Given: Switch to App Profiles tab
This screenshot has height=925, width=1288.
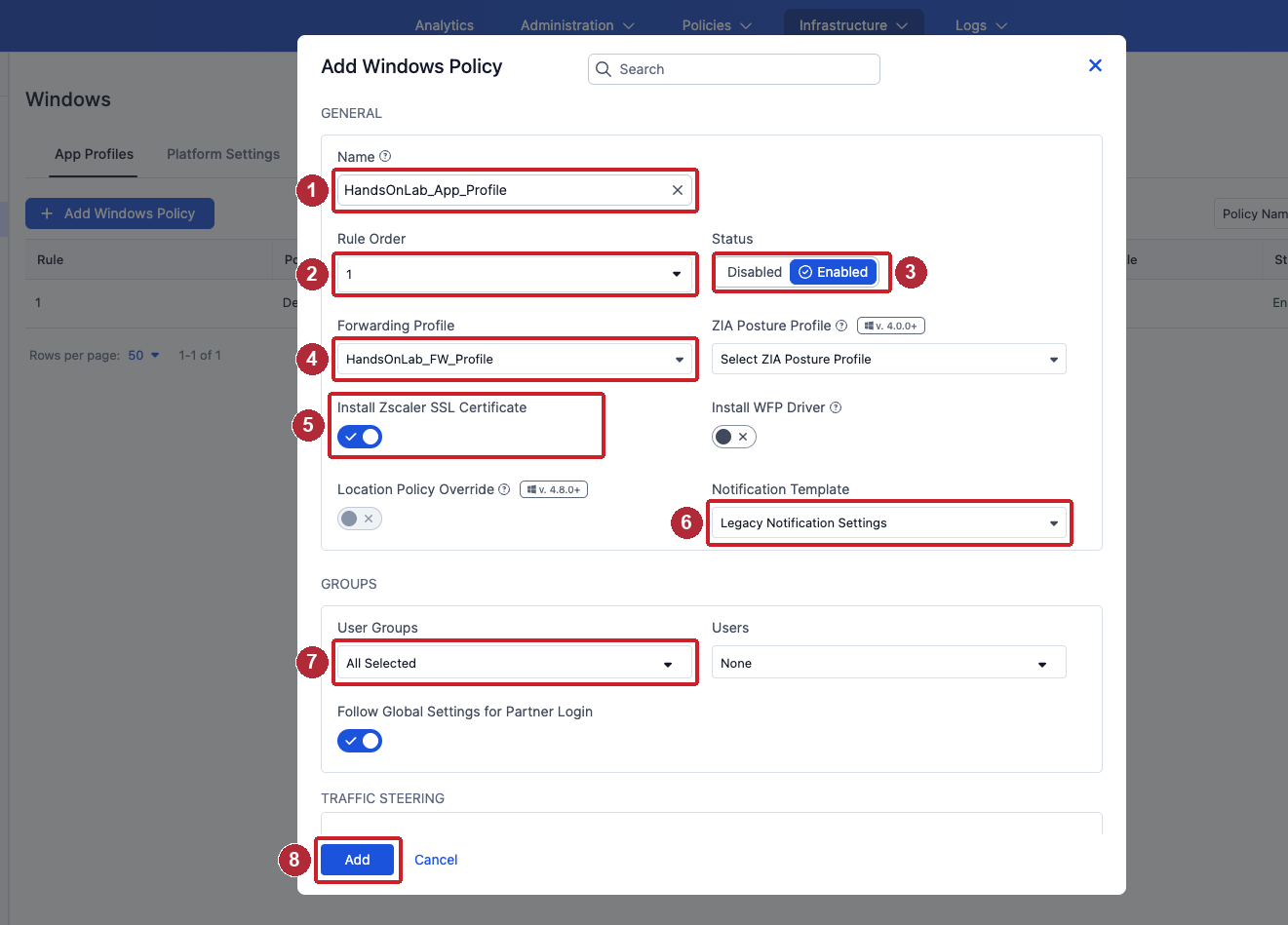Looking at the screenshot, I should pyautogui.click(x=94, y=154).
